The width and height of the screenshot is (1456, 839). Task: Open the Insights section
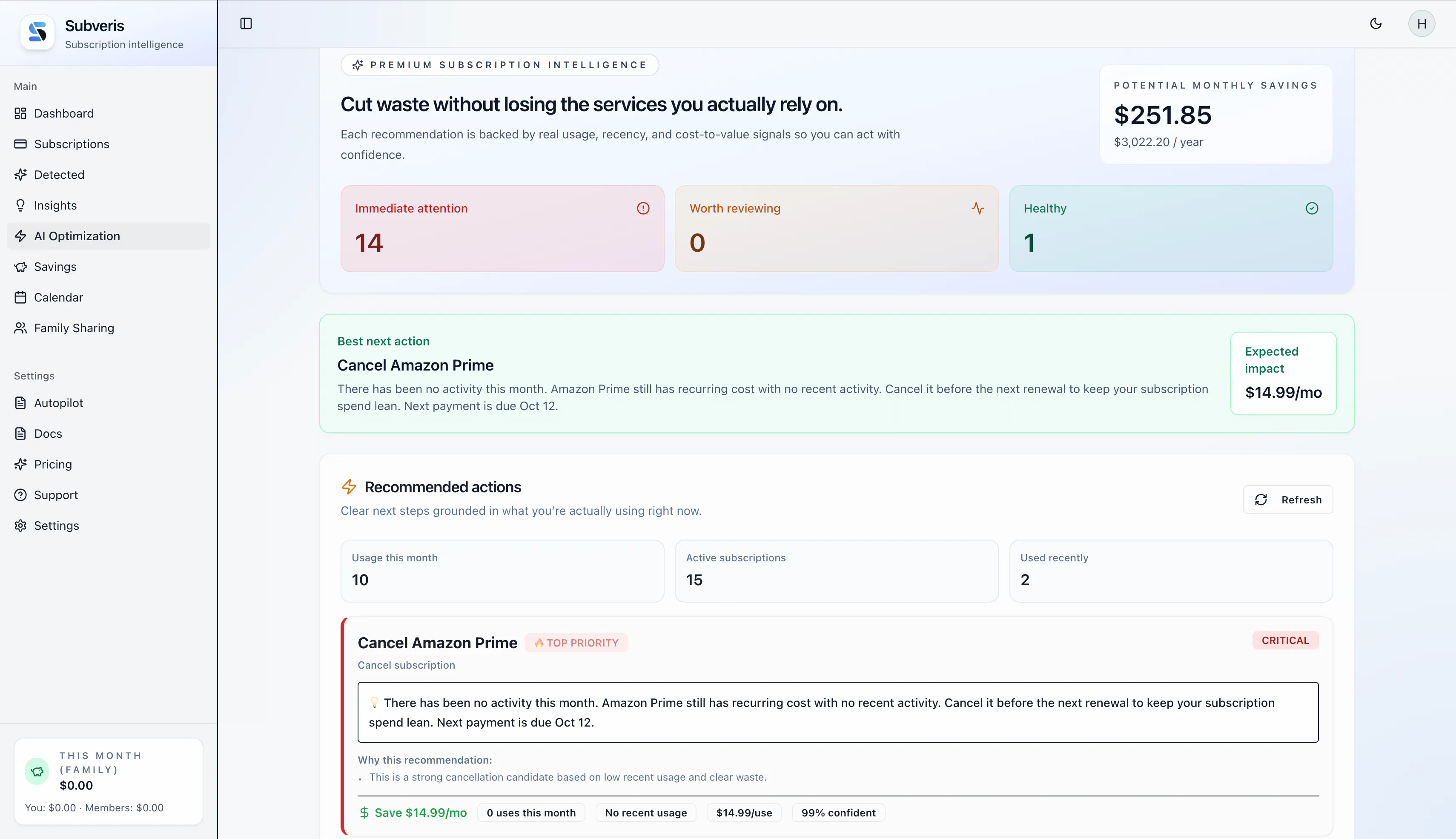108,205
